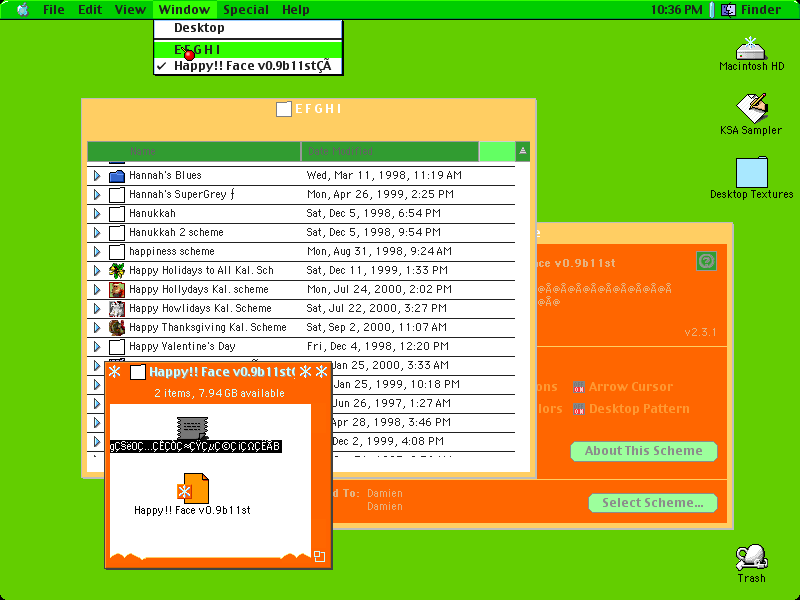
Task: Click the folder icon in Happy!! Face title bar
Action: coord(138,372)
